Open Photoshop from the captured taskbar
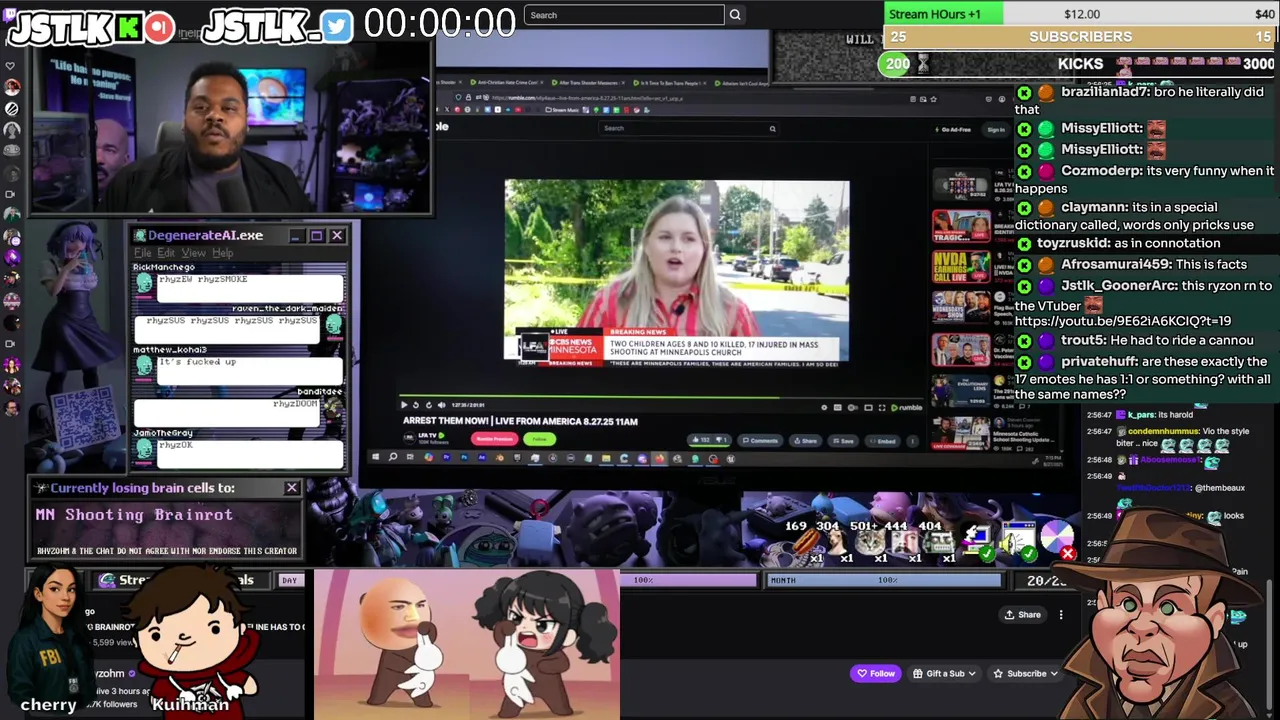The width and height of the screenshot is (1280, 720). pos(464,457)
